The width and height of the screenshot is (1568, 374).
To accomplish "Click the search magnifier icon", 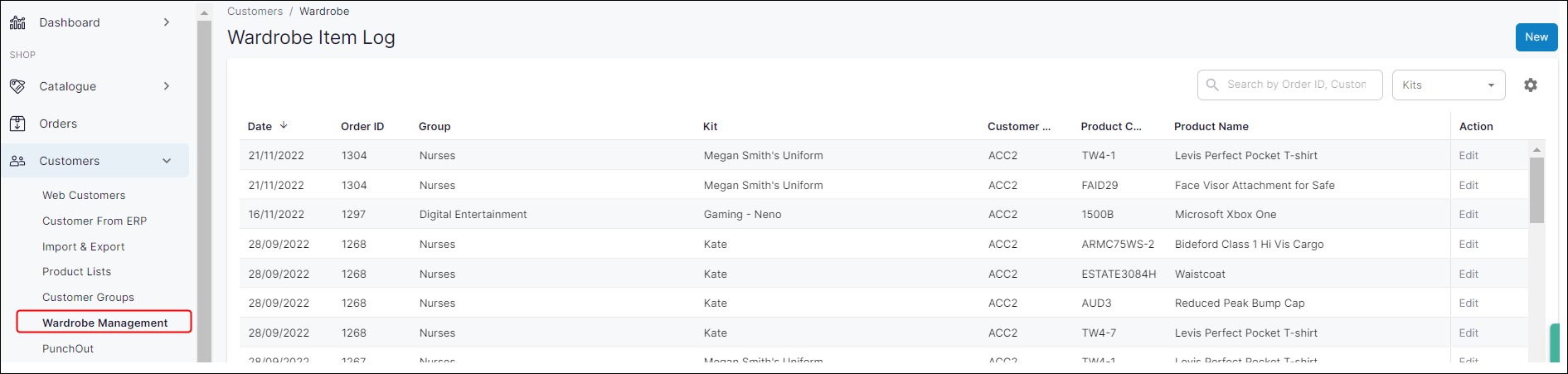I will pos(1212,85).
